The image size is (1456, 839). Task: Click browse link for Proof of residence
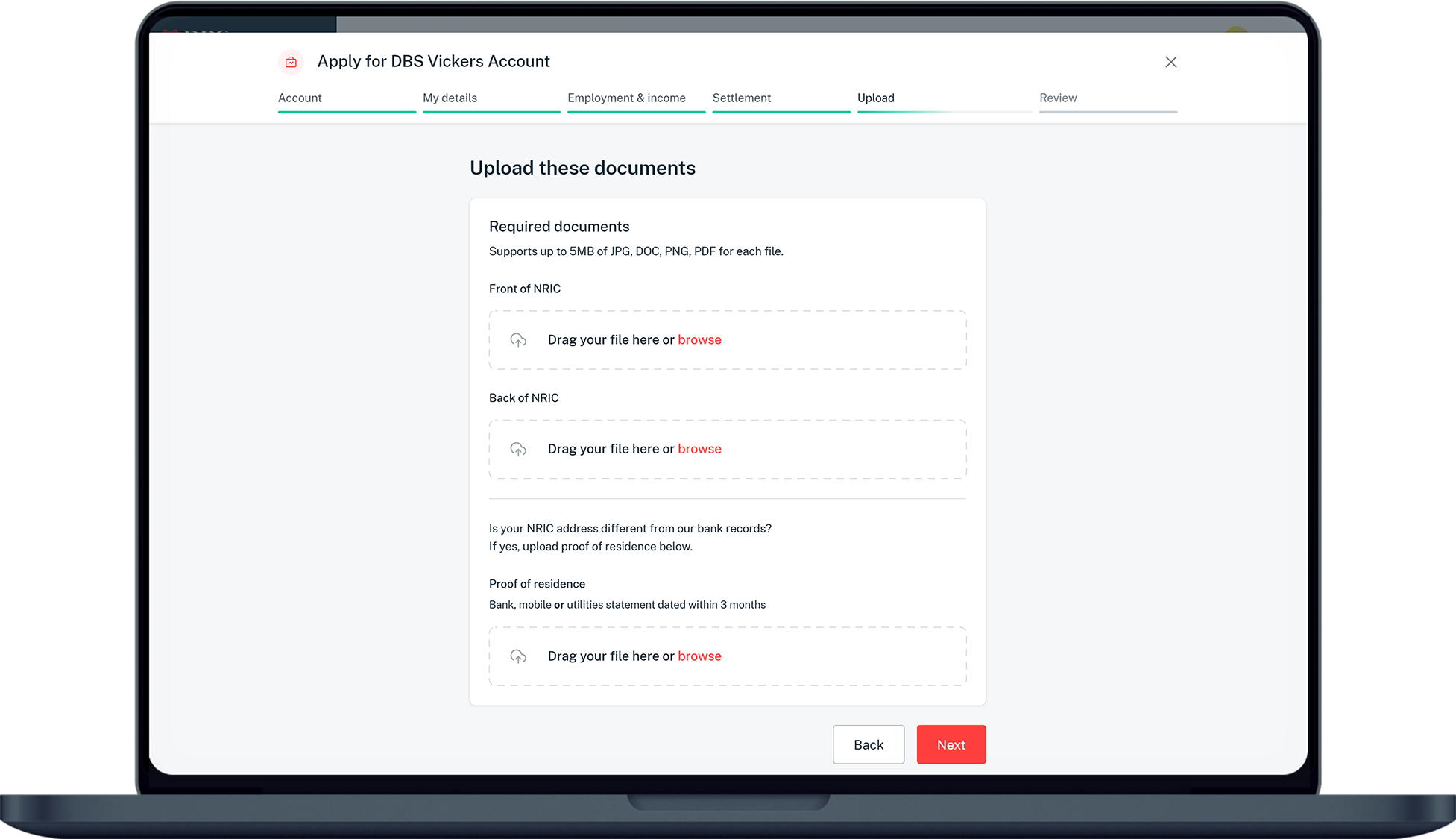click(x=699, y=656)
